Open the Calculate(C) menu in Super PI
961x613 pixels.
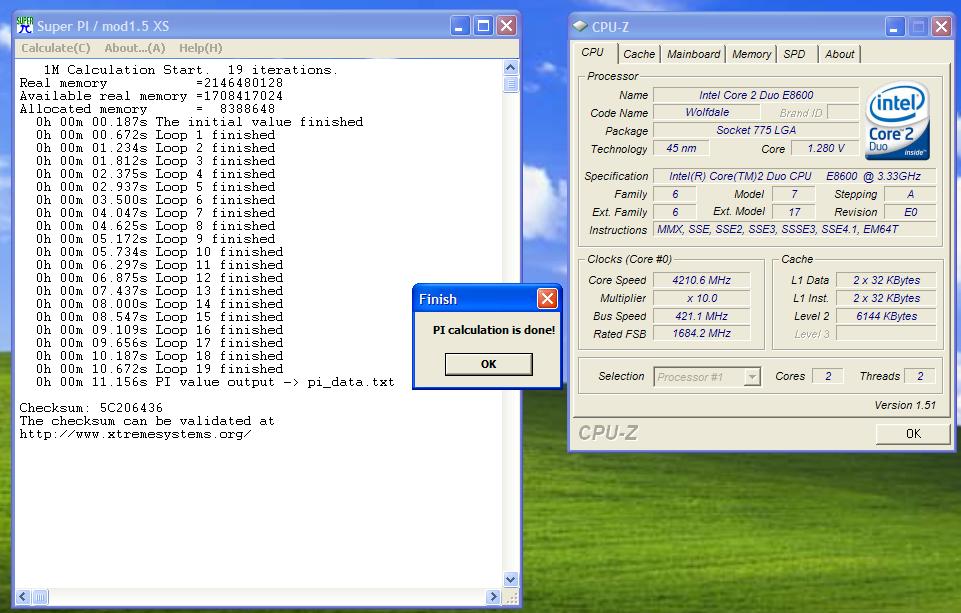56,48
